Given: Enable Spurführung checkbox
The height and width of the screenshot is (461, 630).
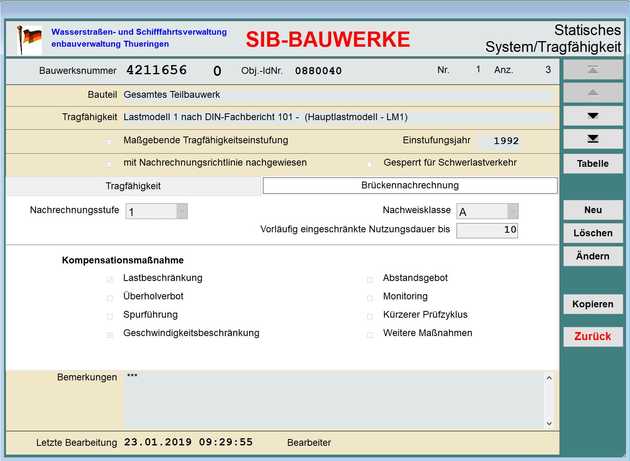Looking at the screenshot, I should pos(109,316).
